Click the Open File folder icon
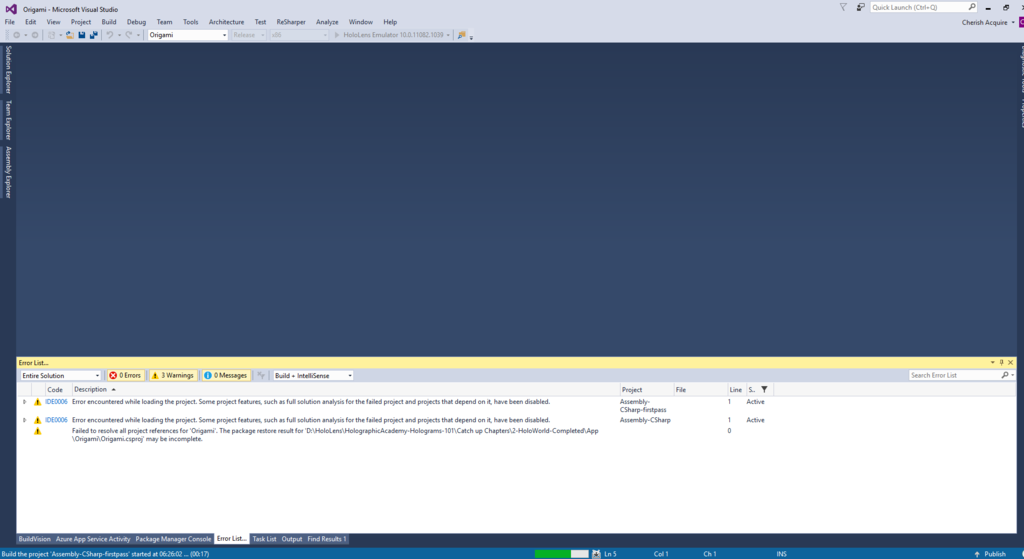 (x=70, y=35)
